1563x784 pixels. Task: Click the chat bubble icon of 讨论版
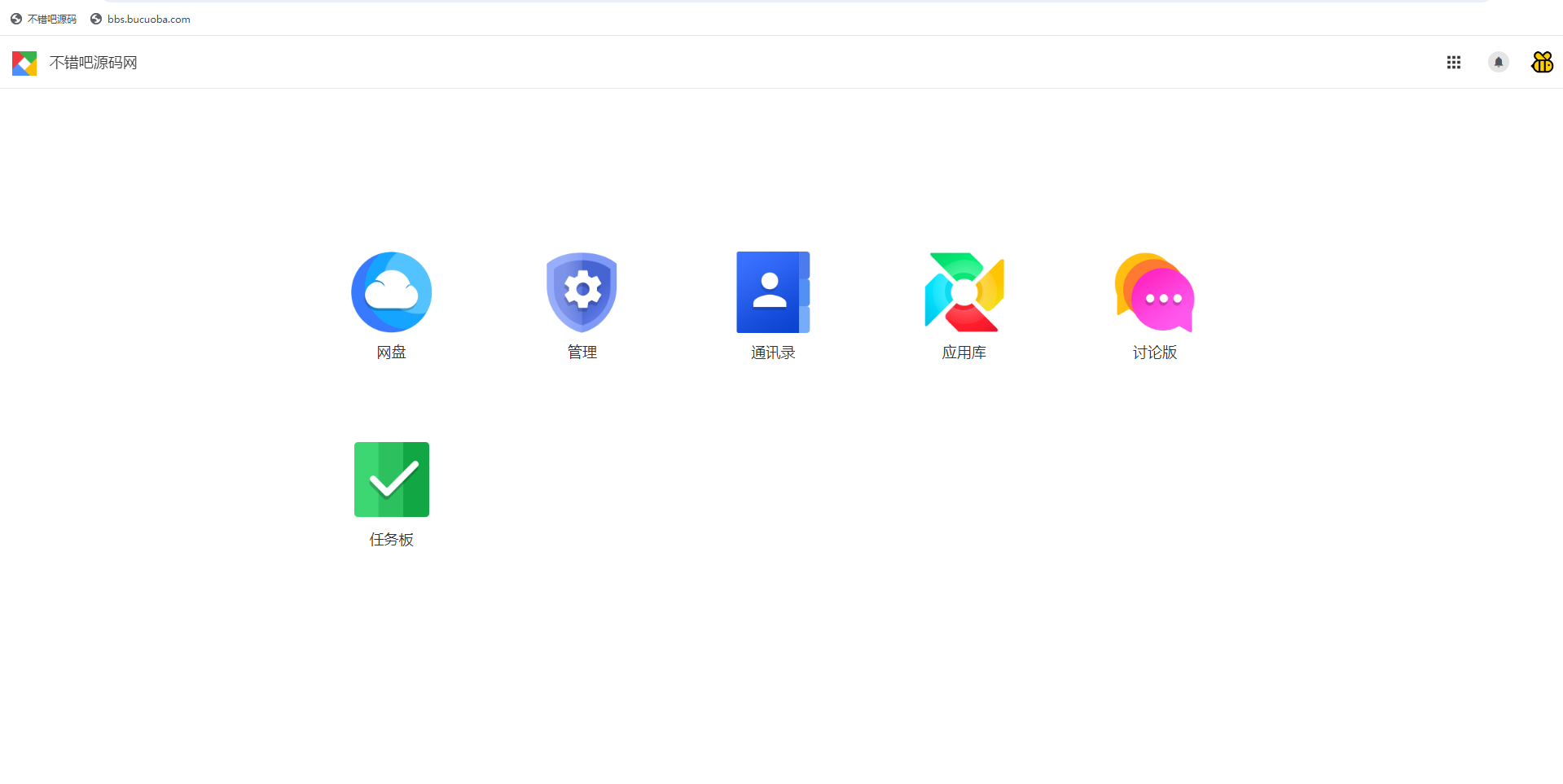[1154, 291]
